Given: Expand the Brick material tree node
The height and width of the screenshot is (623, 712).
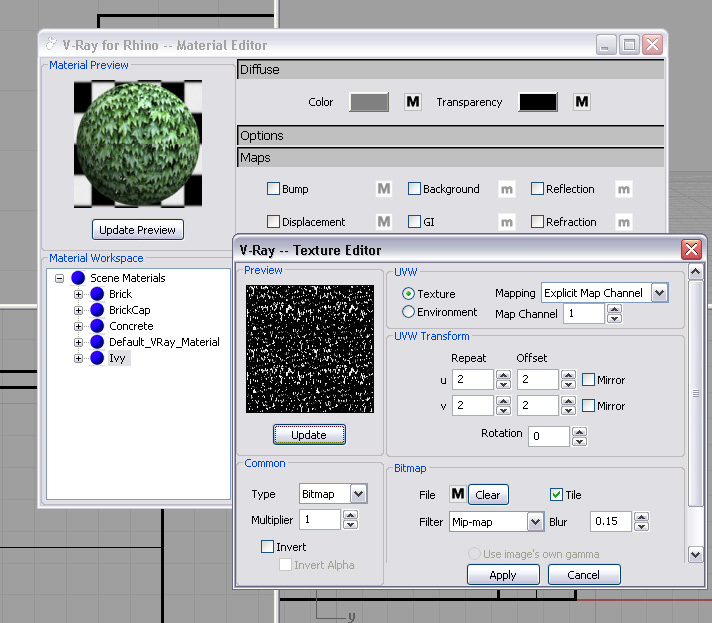Looking at the screenshot, I should pos(78,294).
